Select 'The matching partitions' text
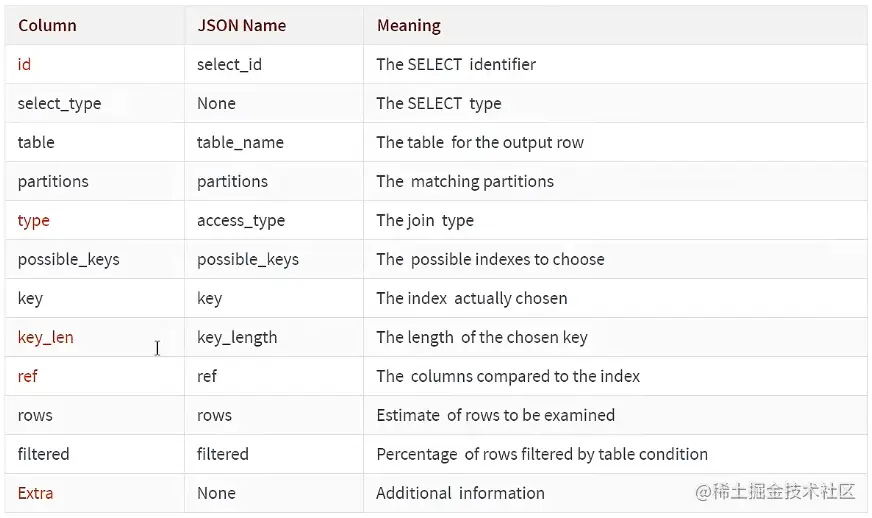The width and height of the screenshot is (872, 518). (465, 182)
